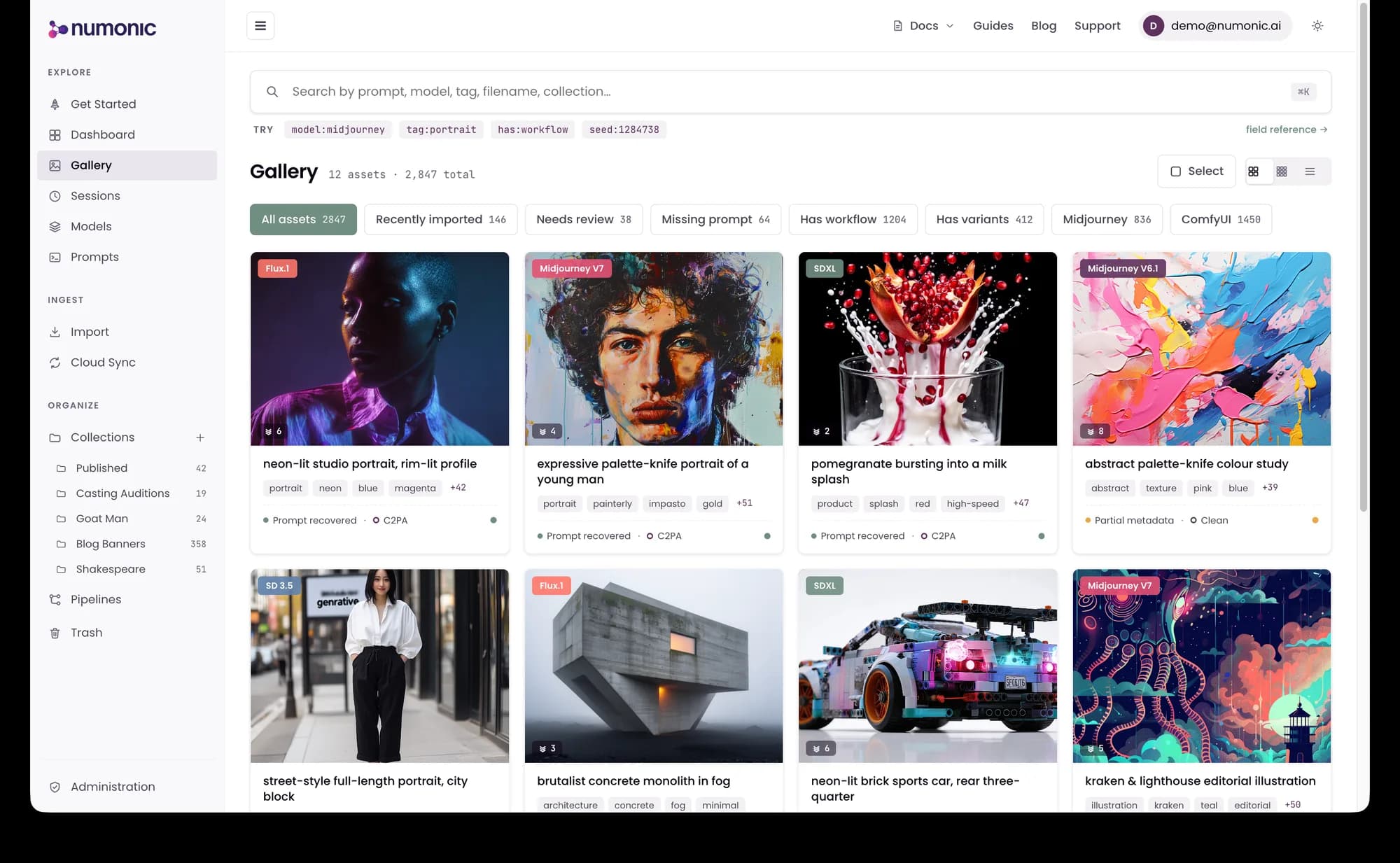The height and width of the screenshot is (863, 1400).
Task: Open the Casting Auditions collection
Action: click(130, 493)
